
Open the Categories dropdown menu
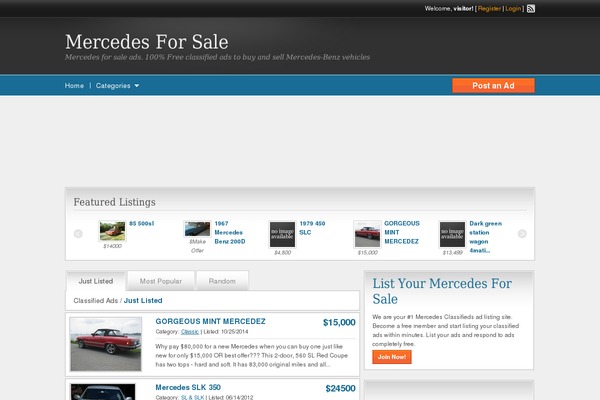pos(117,86)
